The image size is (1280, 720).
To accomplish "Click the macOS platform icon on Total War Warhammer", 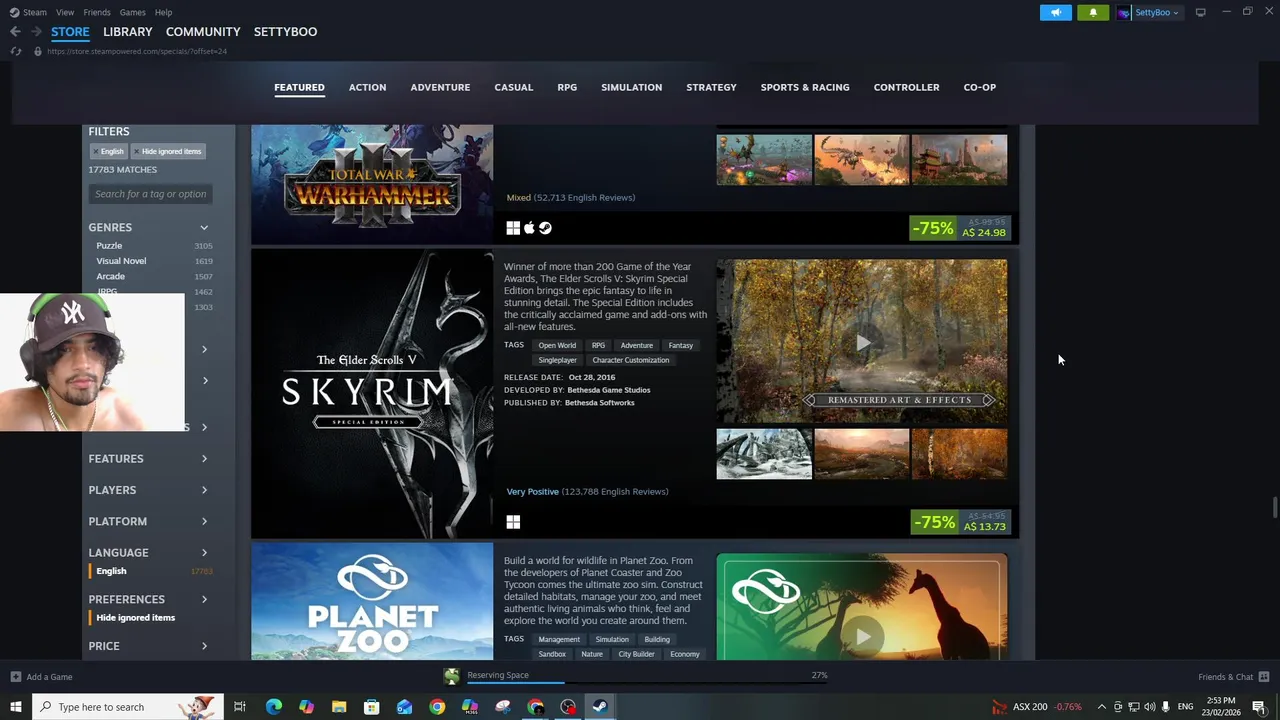I will pyautogui.click(x=529, y=228).
